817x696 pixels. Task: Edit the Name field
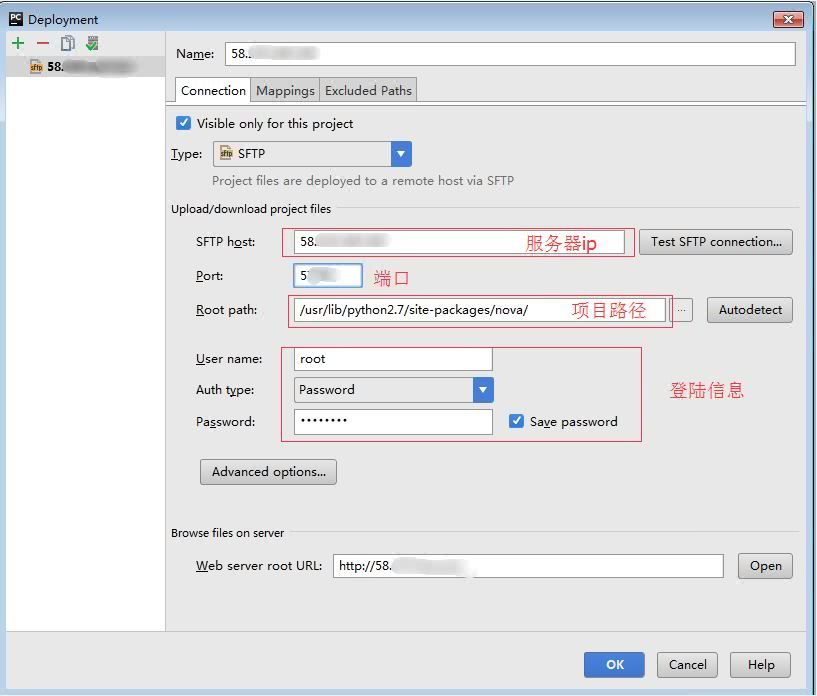(510, 54)
